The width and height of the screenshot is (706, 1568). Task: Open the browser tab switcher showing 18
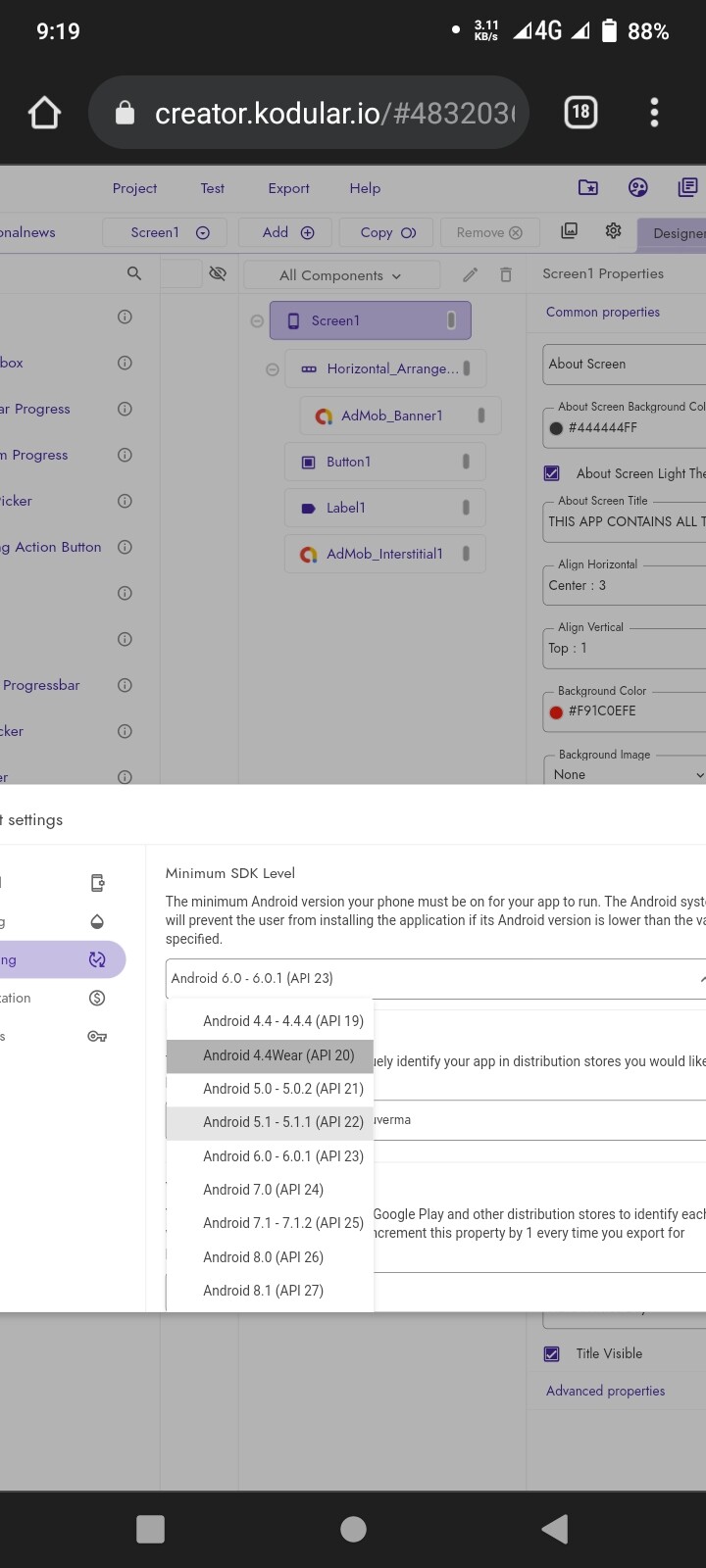(x=580, y=113)
